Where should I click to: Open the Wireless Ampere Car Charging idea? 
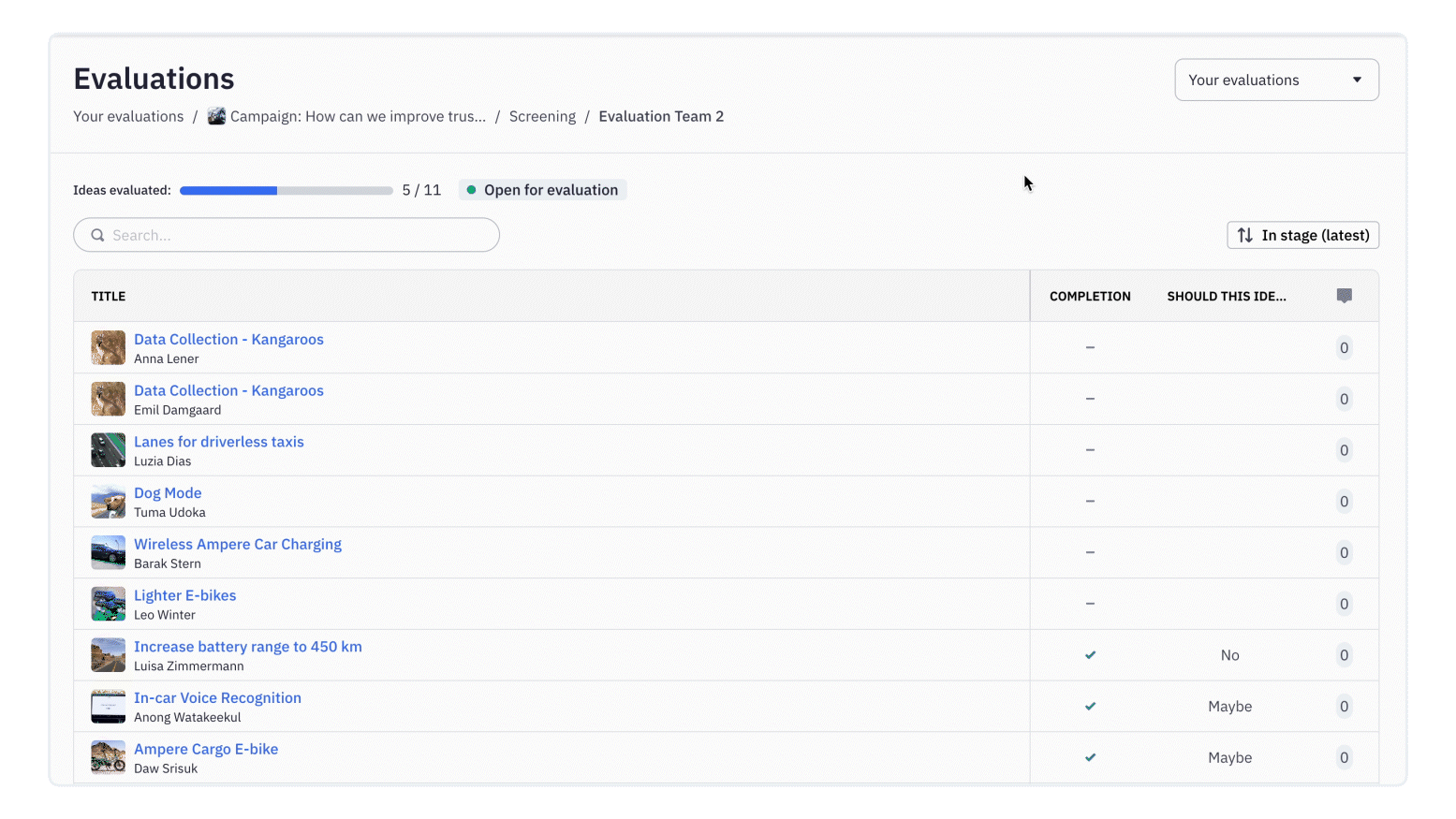click(x=237, y=544)
